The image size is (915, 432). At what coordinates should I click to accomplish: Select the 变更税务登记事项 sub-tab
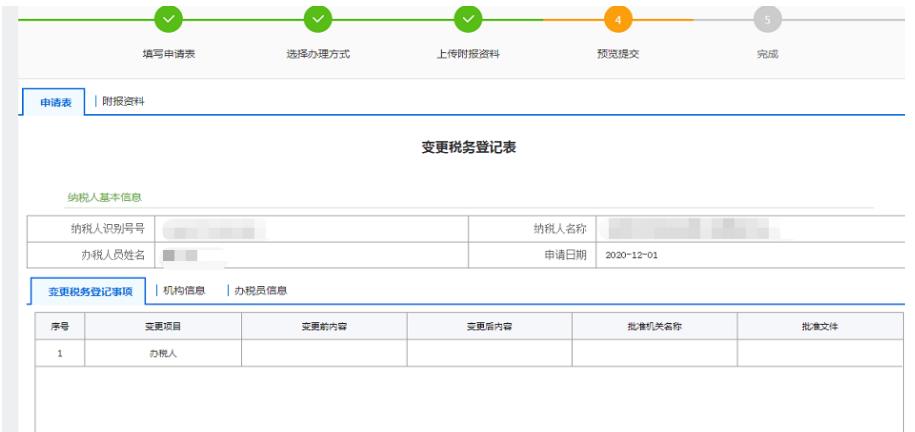pyautogui.click(x=91, y=291)
